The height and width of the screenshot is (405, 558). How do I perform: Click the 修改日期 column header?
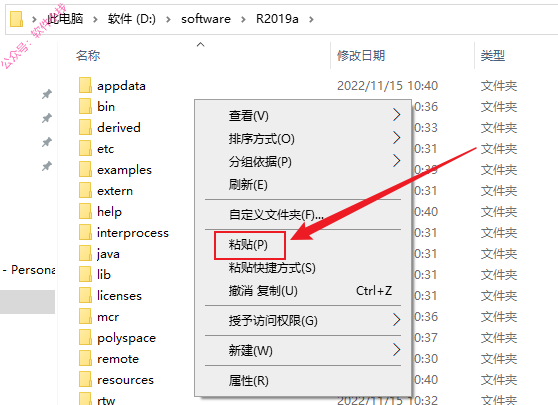click(361, 56)
